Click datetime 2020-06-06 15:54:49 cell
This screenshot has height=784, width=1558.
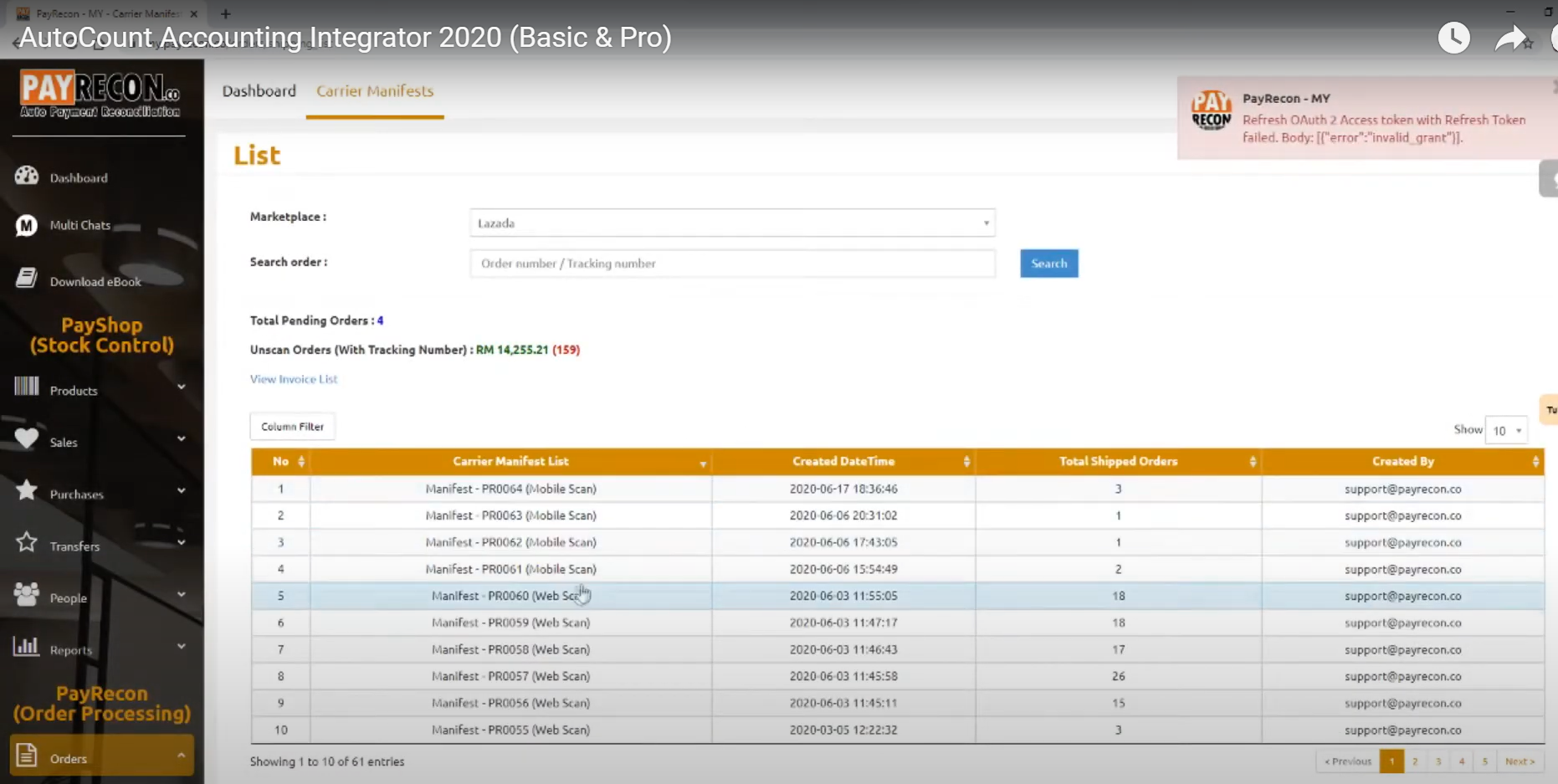843,569
